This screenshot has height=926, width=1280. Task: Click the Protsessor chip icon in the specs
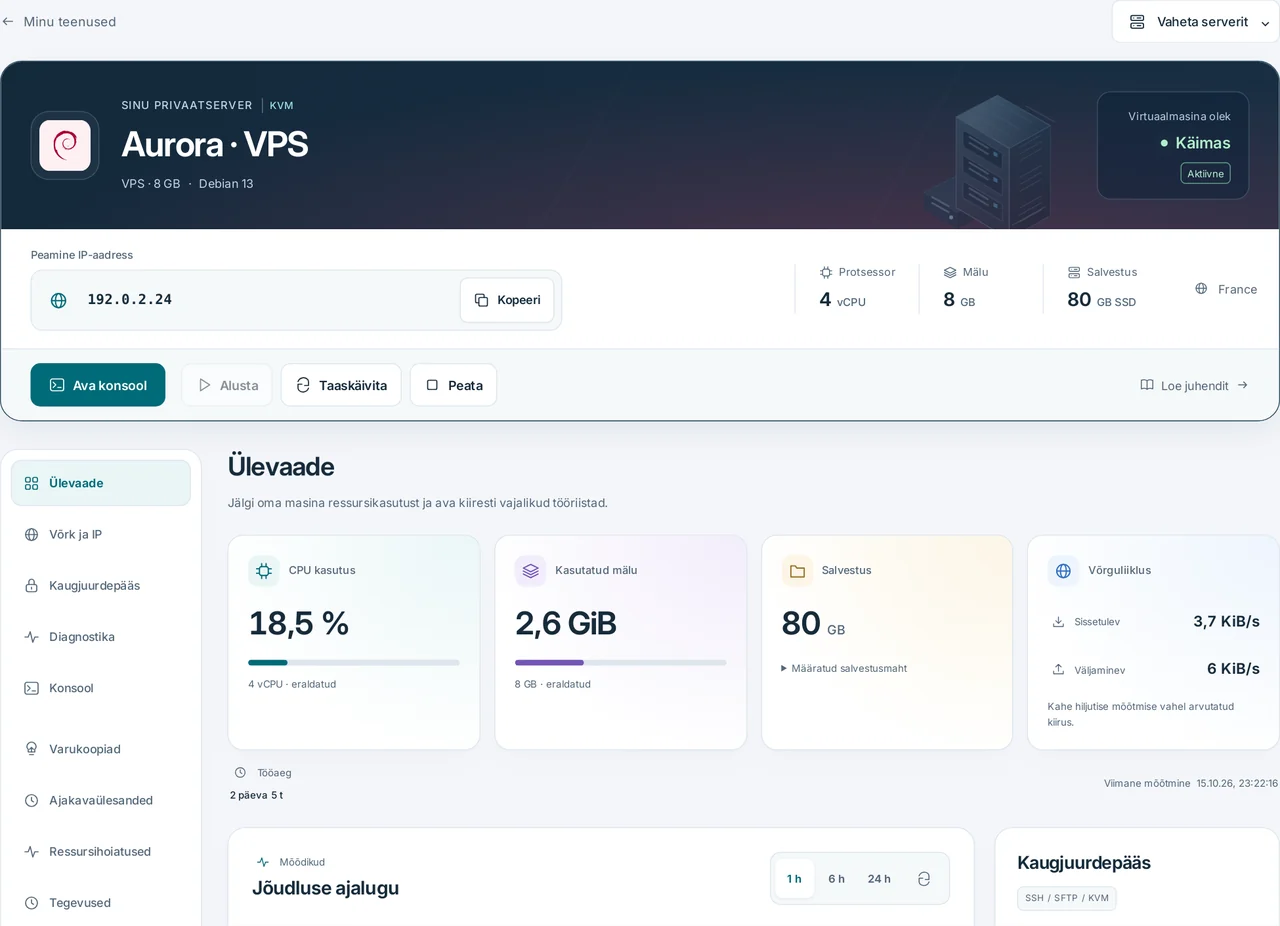click(x=826, y=272)
